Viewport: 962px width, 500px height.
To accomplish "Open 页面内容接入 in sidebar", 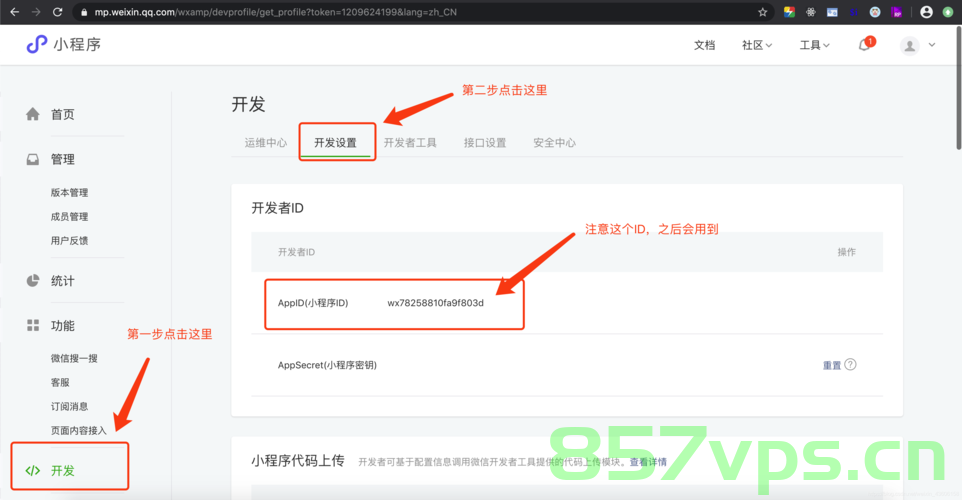I will pyautogui.click(x=79, y=431).
